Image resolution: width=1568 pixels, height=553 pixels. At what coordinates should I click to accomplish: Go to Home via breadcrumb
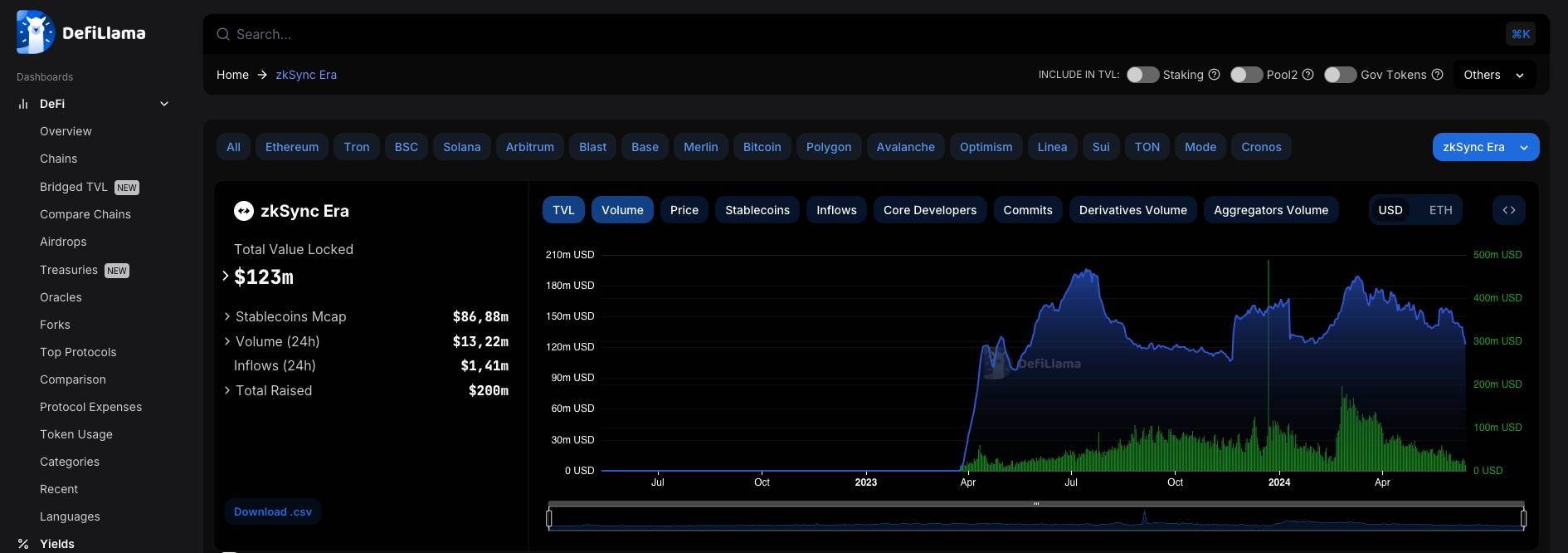[232, 75]
